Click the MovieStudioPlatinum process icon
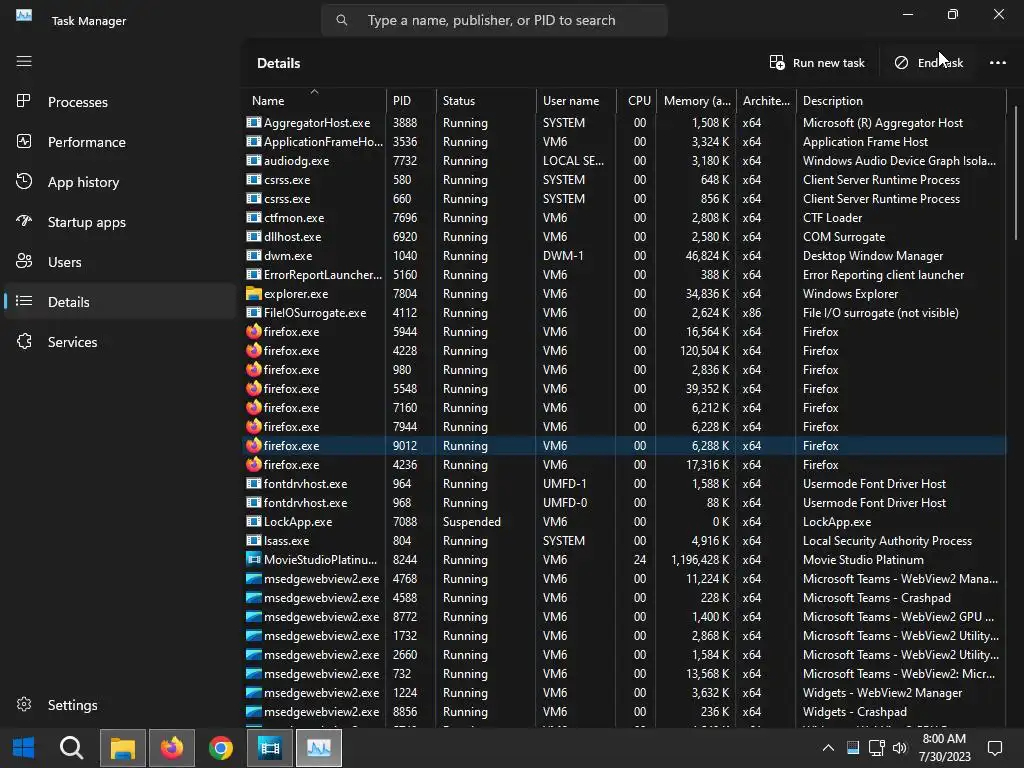 [x=253, y=560]
